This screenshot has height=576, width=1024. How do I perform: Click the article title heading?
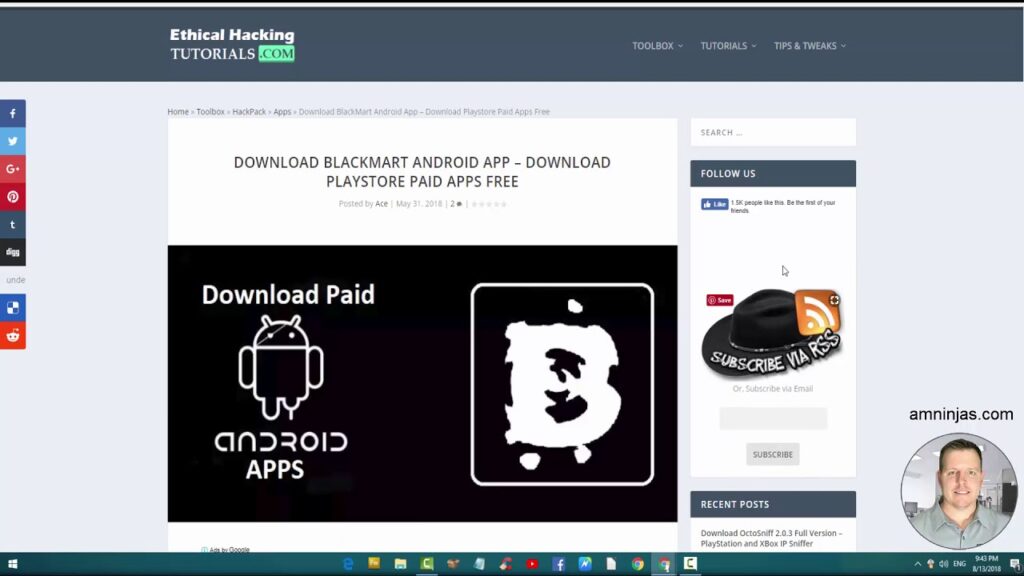422,172
